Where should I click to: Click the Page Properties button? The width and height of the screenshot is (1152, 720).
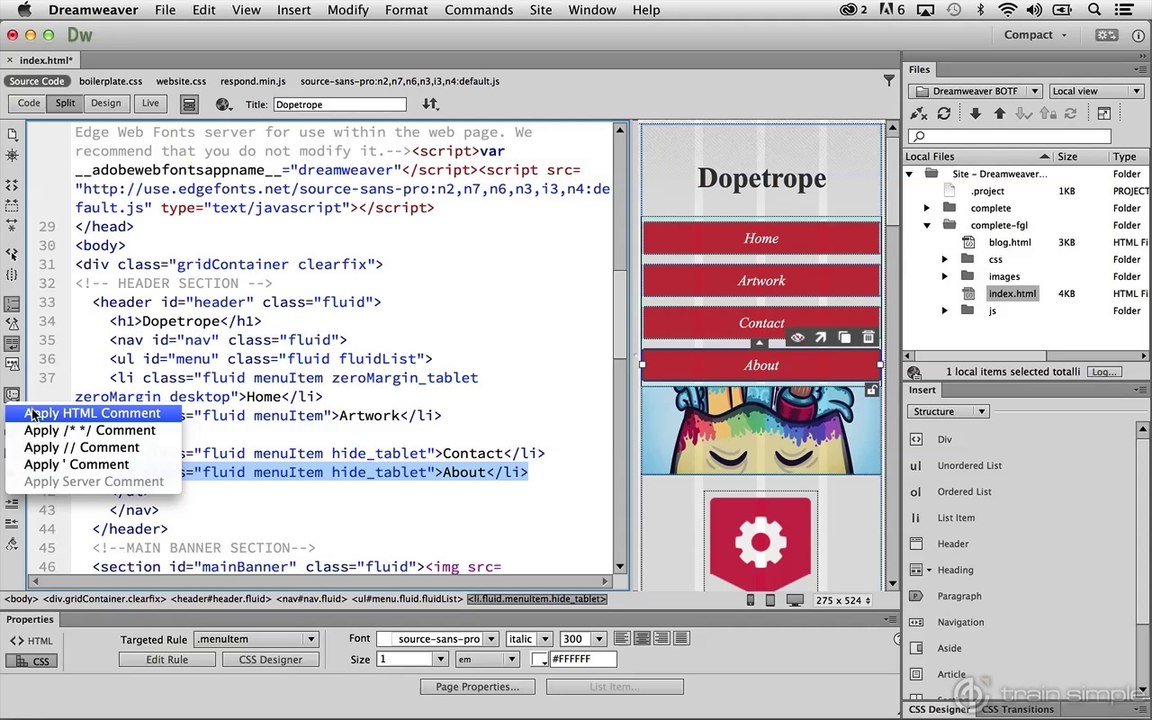(x=478, y=687)
